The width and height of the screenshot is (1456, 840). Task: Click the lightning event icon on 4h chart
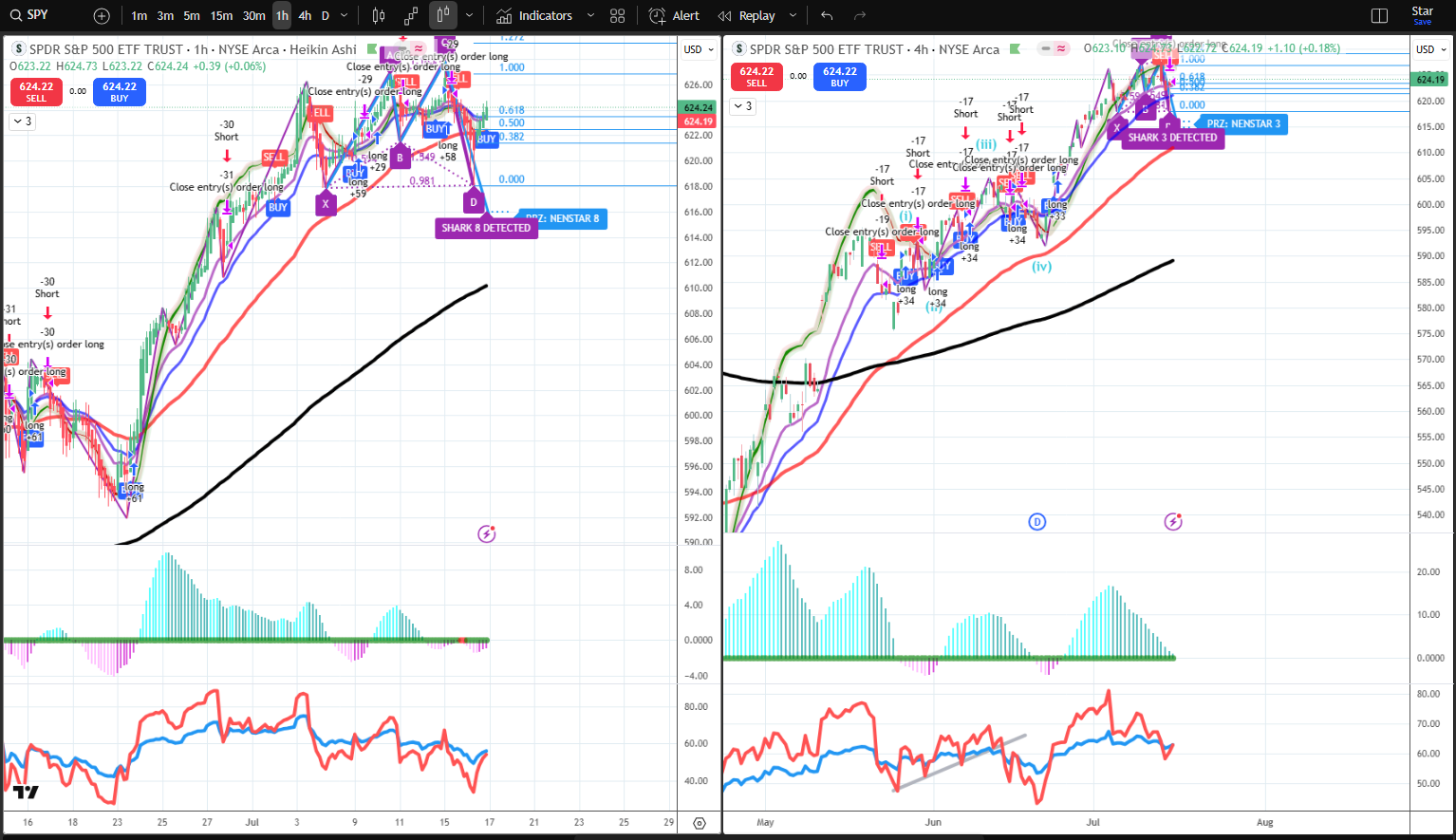click(1173, 521)
